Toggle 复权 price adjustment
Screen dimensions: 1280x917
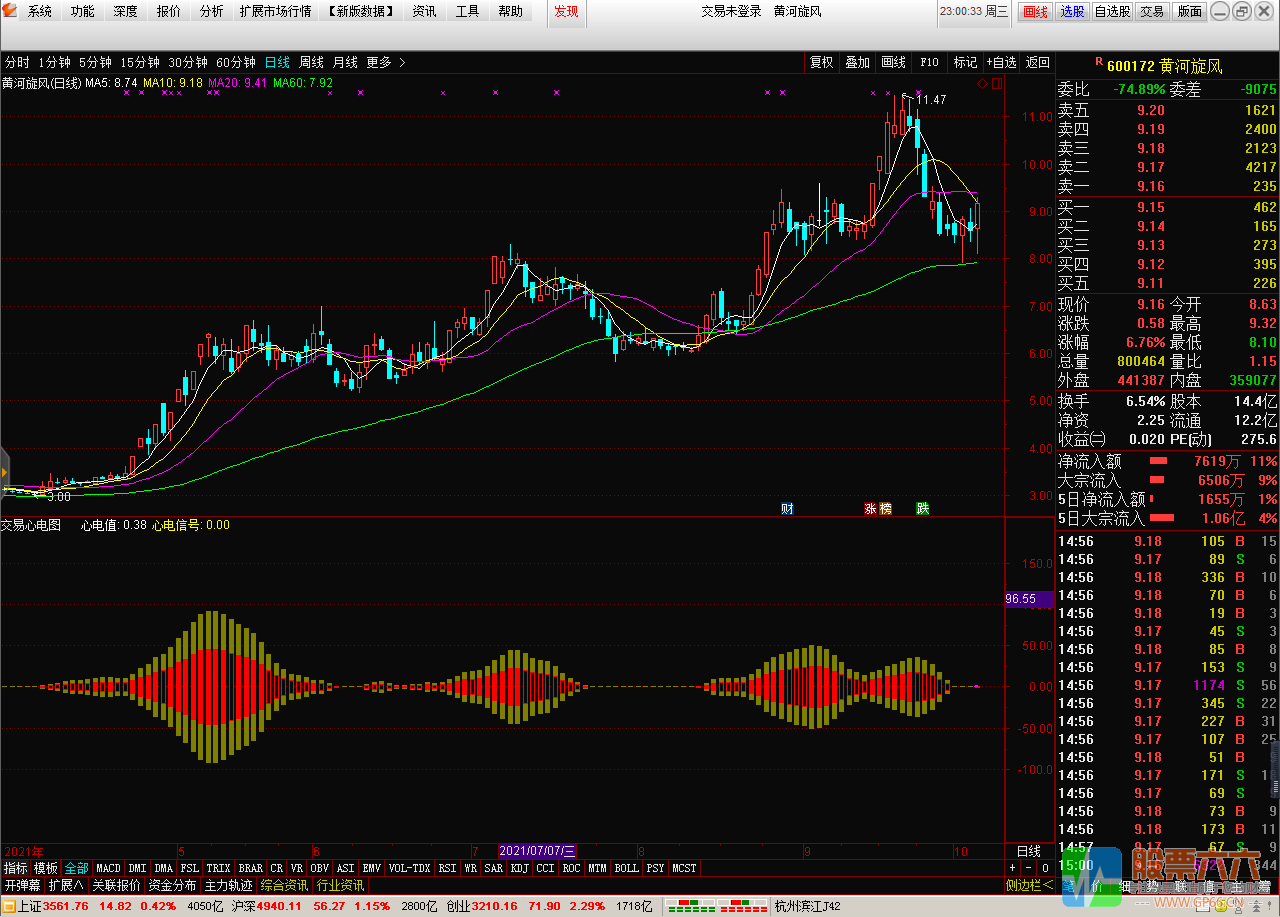tap(821, 62)
